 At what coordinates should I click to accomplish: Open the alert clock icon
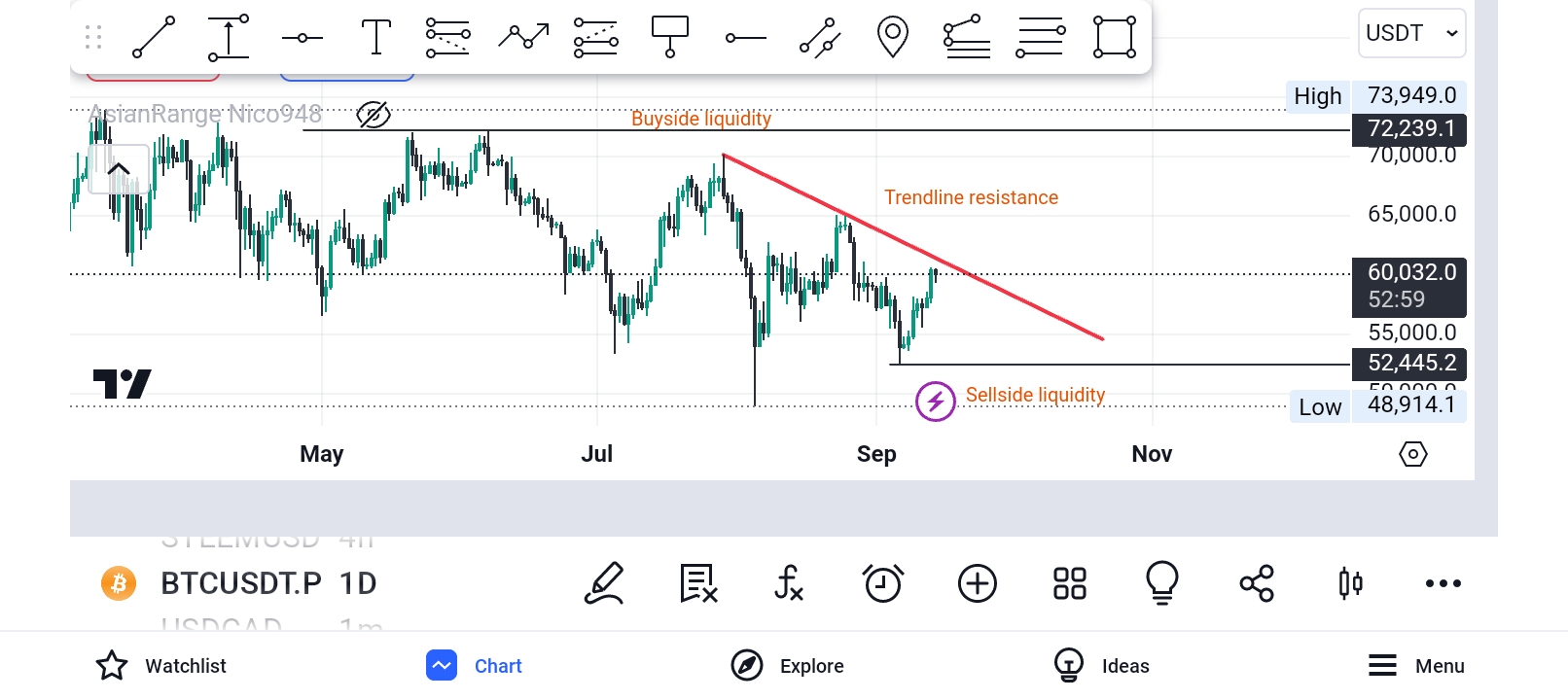(x=883, y=583)
